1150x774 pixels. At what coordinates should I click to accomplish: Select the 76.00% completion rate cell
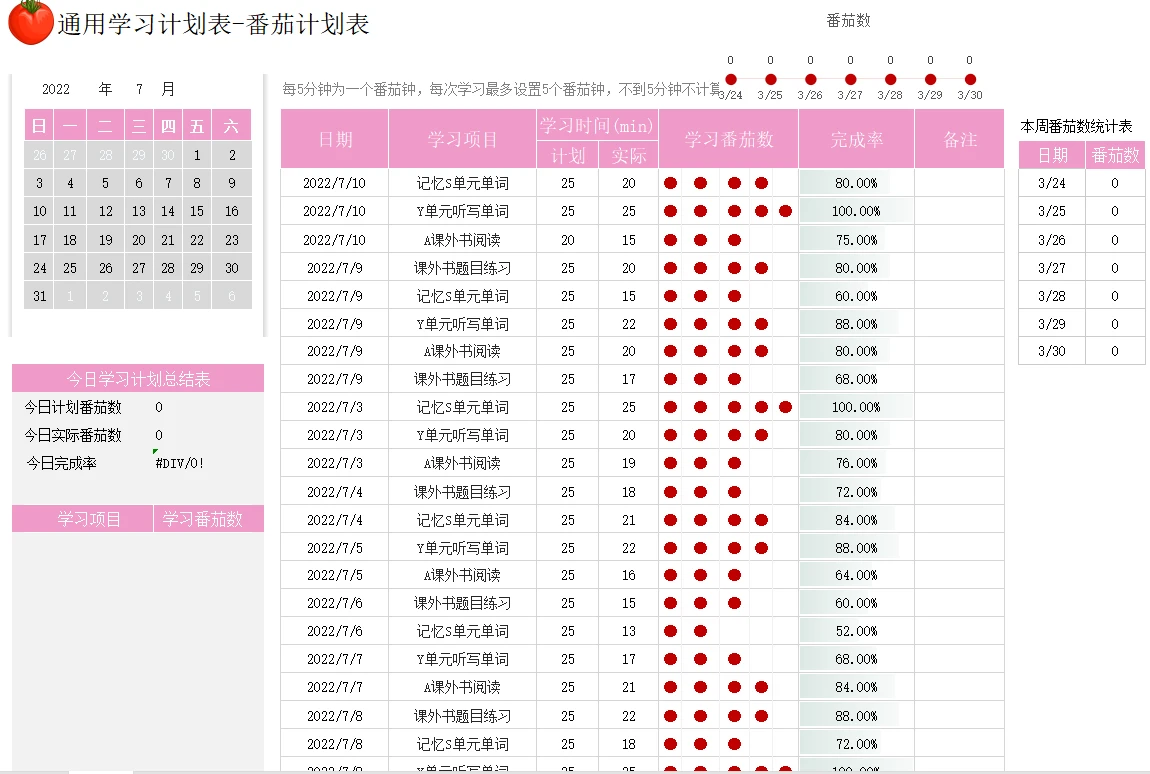[x=857, y=464]
